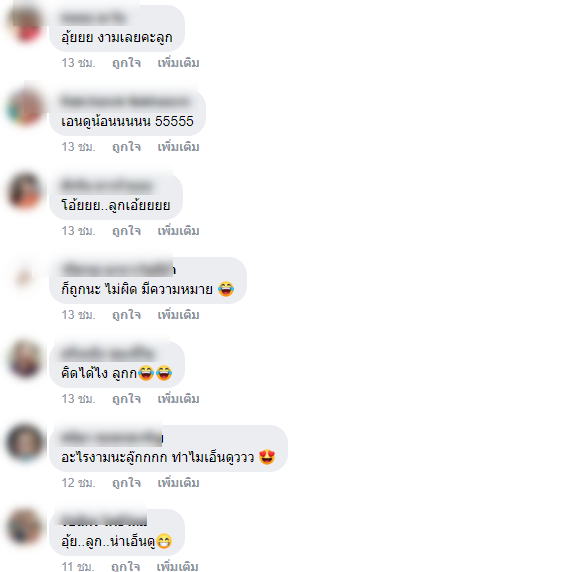
Task: Open เพิ่มเติม under the "เอนดูน้อนนนนน 55555" comment
Action: 178,147
